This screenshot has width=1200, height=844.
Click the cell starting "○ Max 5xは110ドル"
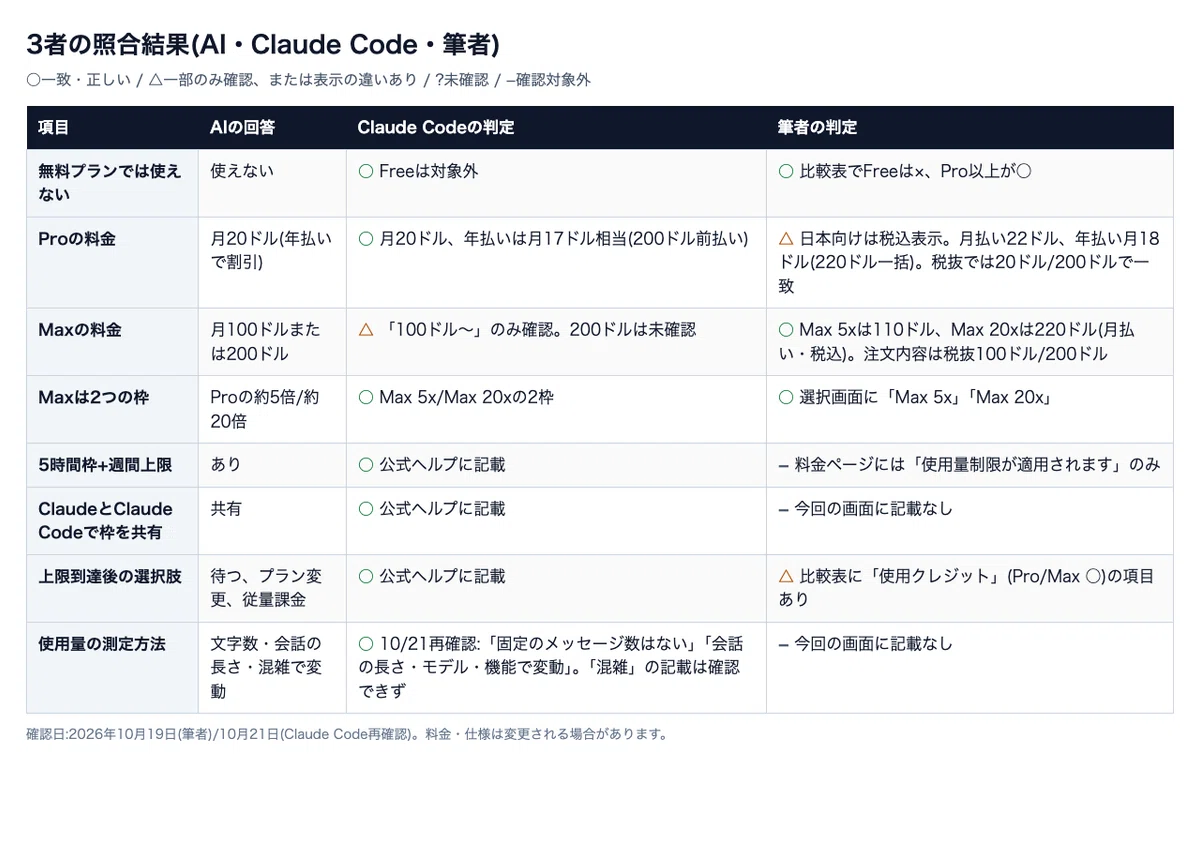(970, 342)
